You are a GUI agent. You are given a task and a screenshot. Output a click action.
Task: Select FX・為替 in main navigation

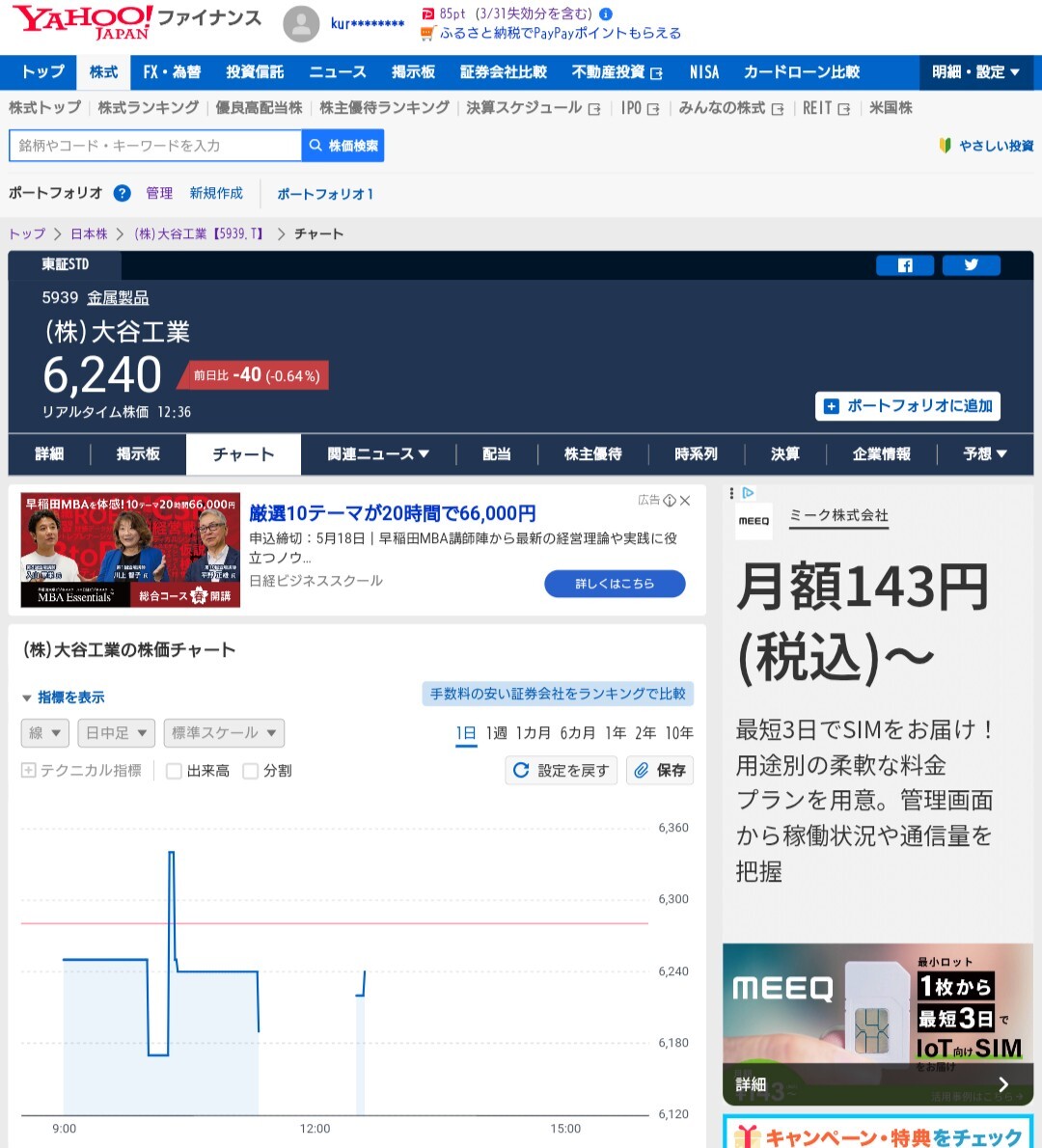click(x=172, y=71)
